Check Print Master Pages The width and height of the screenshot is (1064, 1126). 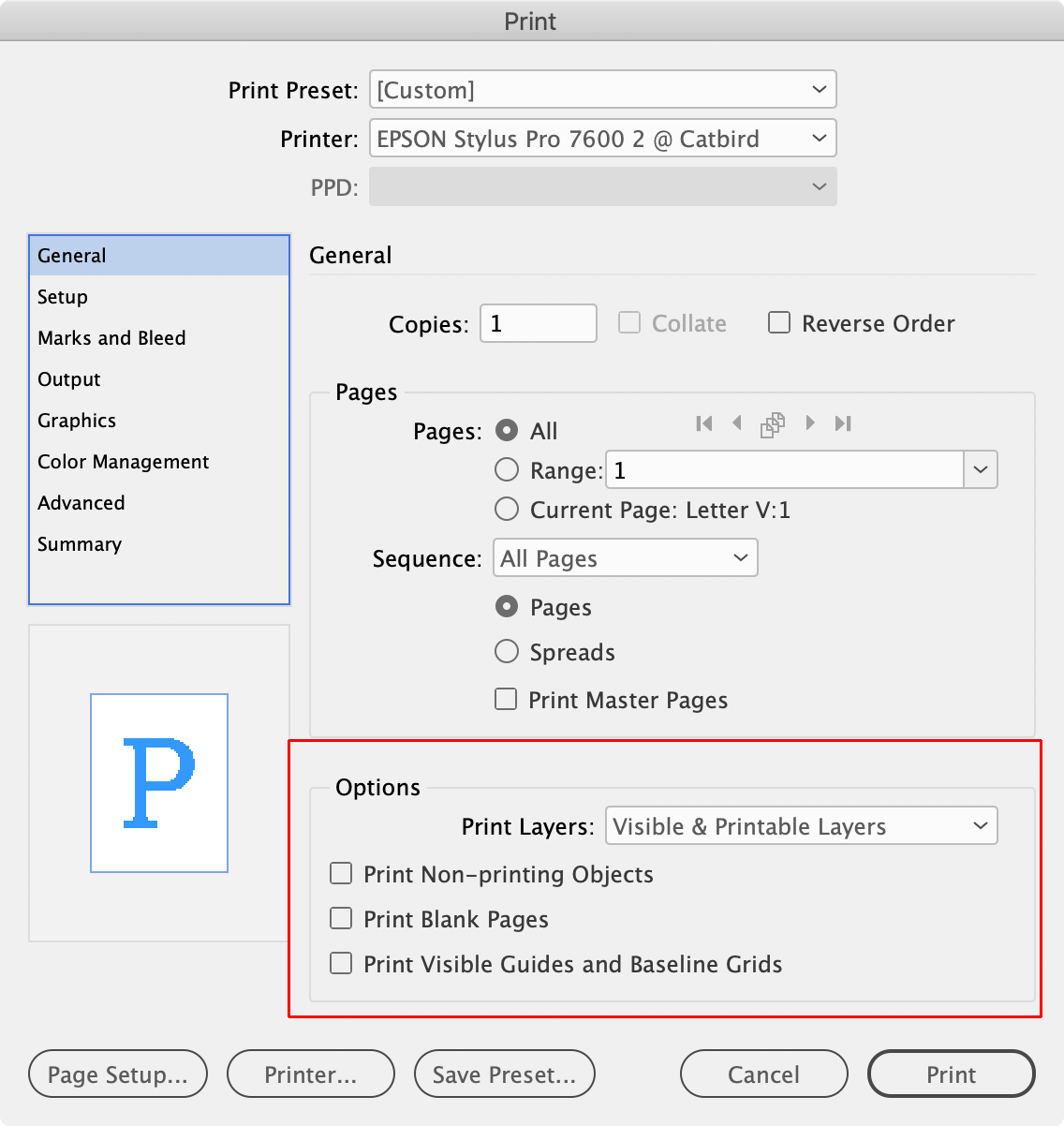506,699
